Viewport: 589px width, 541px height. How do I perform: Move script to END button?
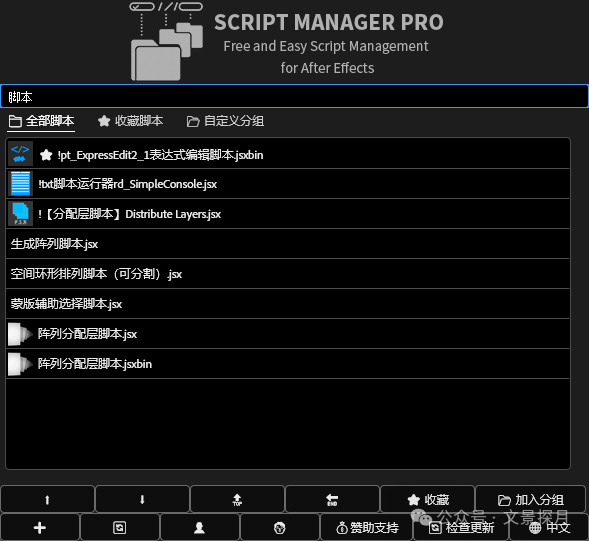[332, 499]
